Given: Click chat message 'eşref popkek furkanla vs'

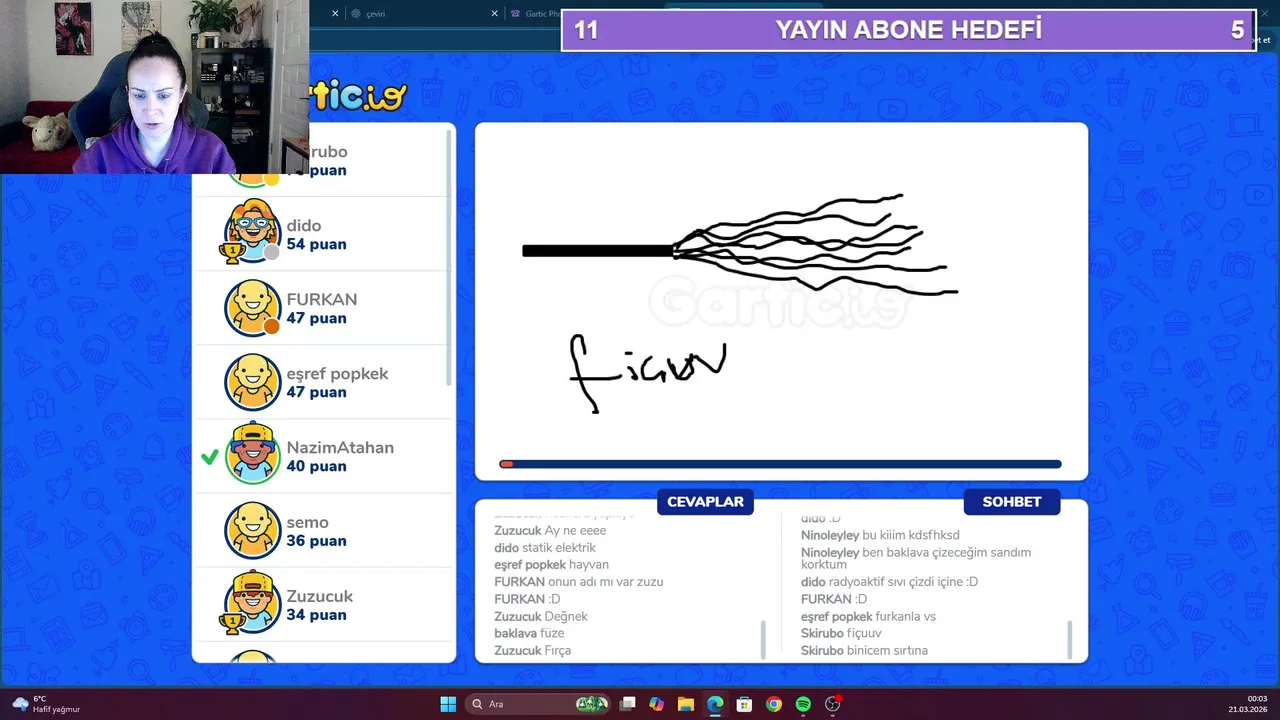Looking at the screenshot, I should click(x=868, y=616).
